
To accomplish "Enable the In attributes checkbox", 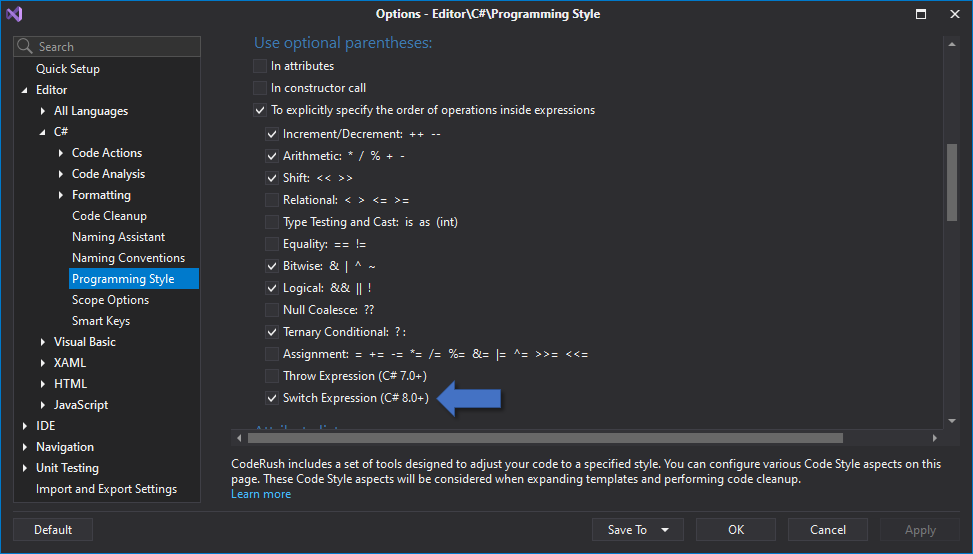I will click(x=260, y=66).
